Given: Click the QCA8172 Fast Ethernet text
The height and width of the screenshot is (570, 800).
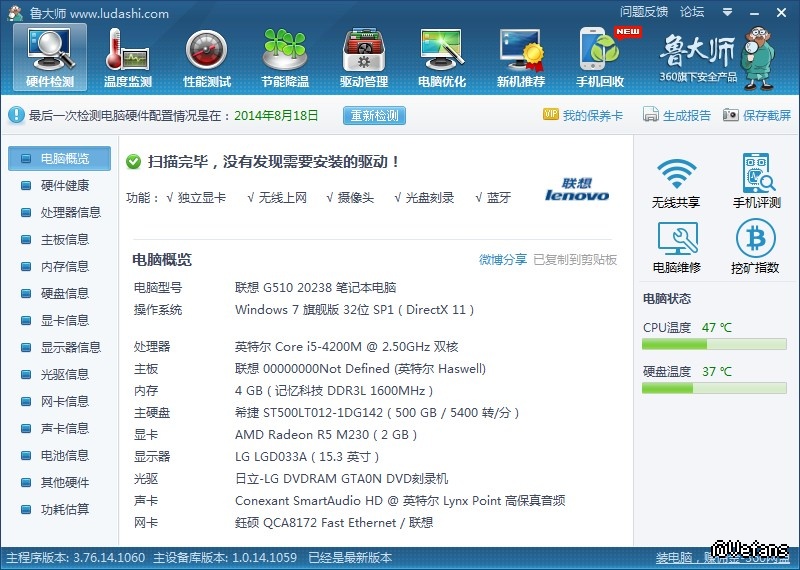Looking at the screenshot, I should (x=334, y=523).
